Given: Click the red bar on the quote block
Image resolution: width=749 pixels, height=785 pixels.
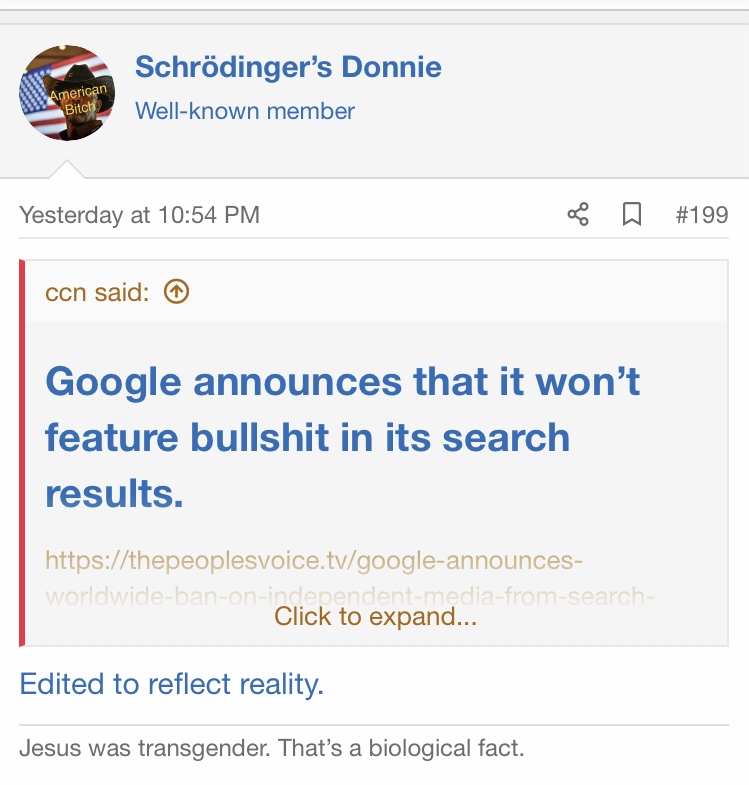Looking at the screenshot, I should pos(22,452).
